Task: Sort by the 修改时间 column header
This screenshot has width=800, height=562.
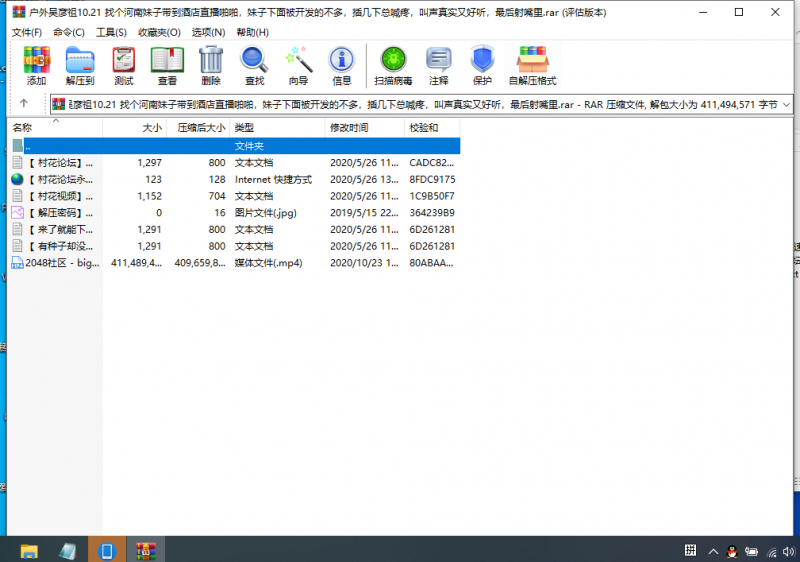Action: (x=349, y=128)
